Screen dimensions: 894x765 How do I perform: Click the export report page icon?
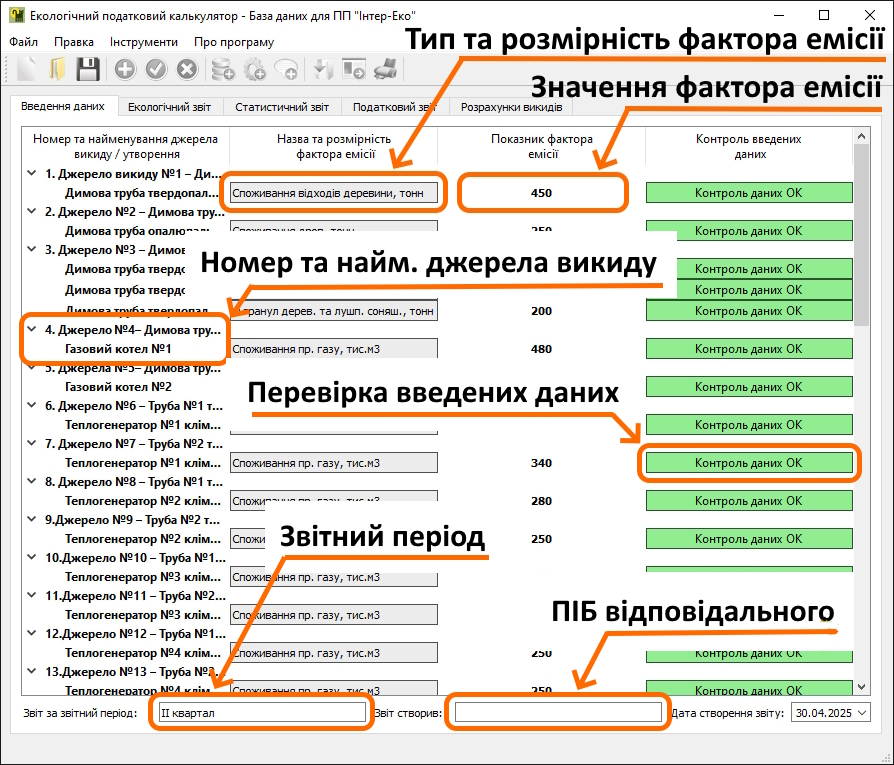point(353,70)
